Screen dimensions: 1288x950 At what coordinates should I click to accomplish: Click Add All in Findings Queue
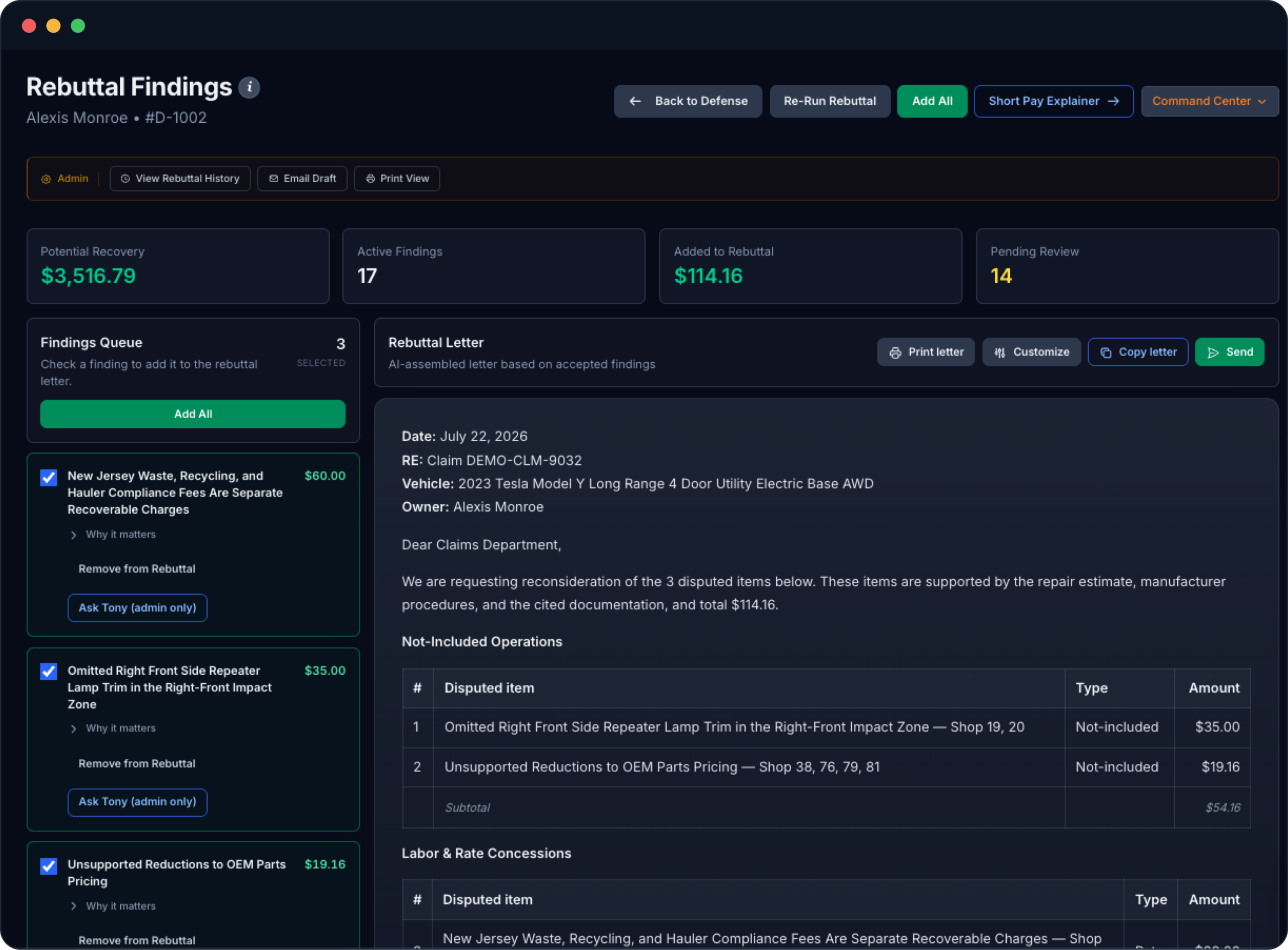coord(193,414)
